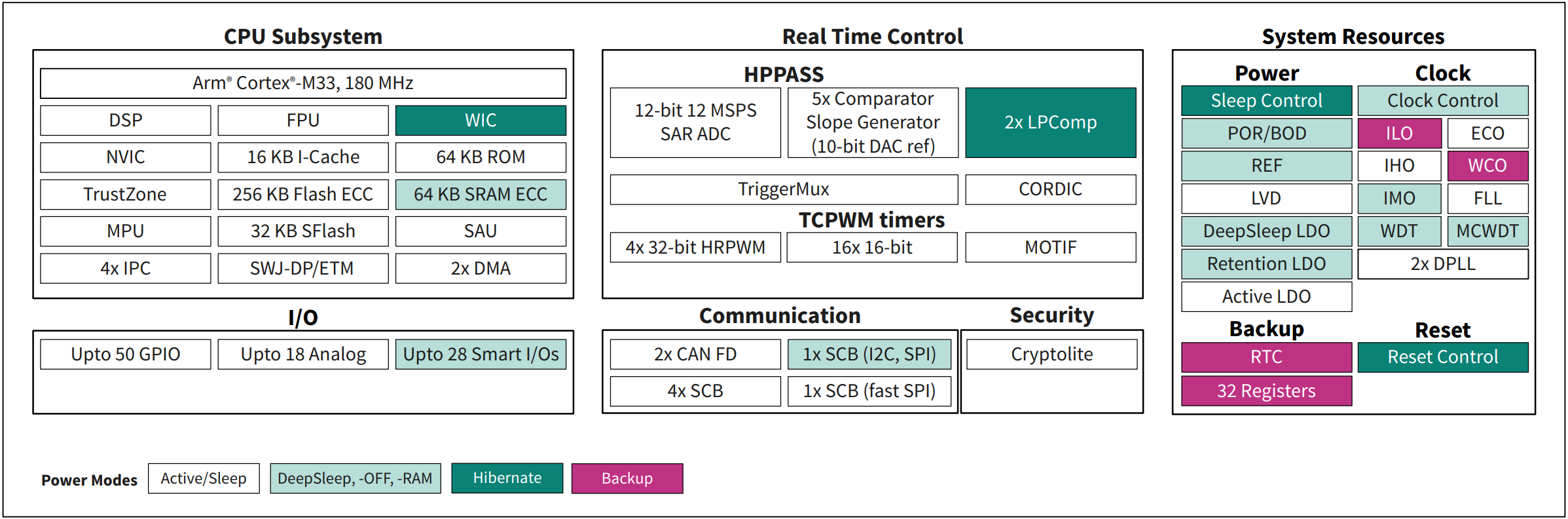
Task: Click the RTC backup block
Action: point(1266,357)
